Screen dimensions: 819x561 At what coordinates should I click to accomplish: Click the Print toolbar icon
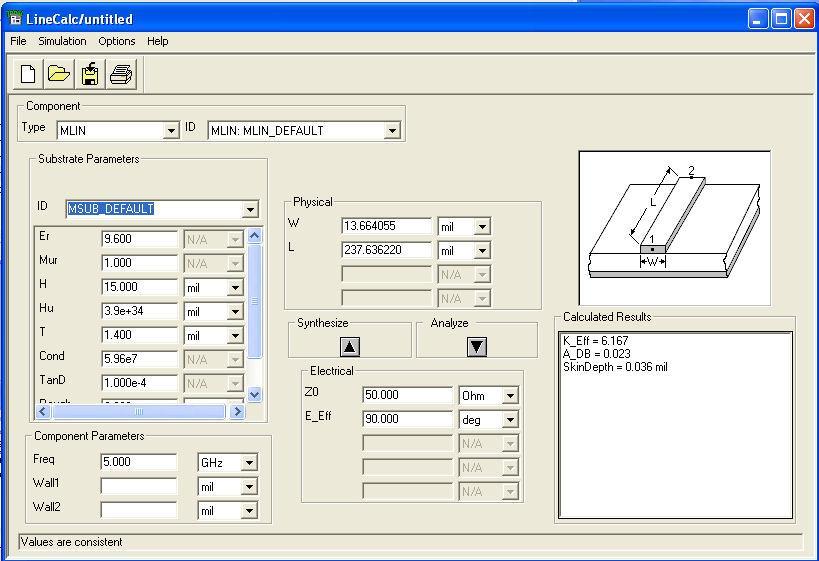tap(121, 74)
